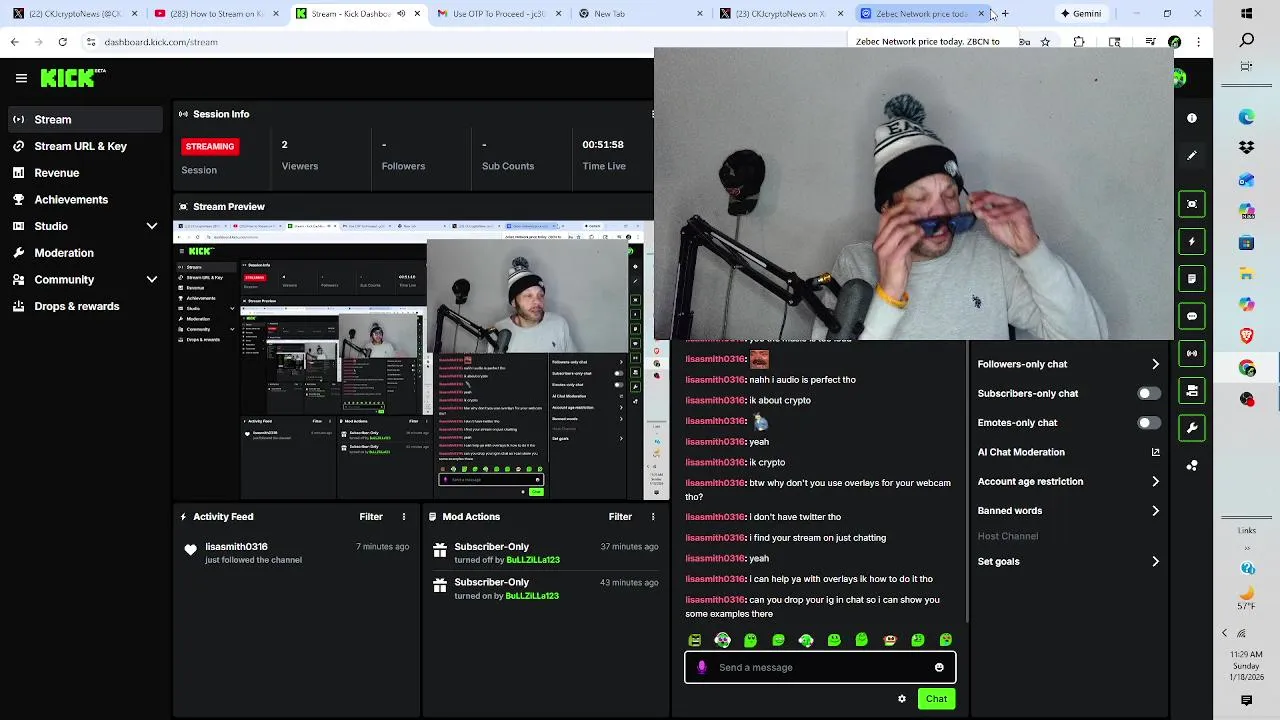Open Gemini button in browser toolbar

pyautogui.click(x=1081, y=14)
